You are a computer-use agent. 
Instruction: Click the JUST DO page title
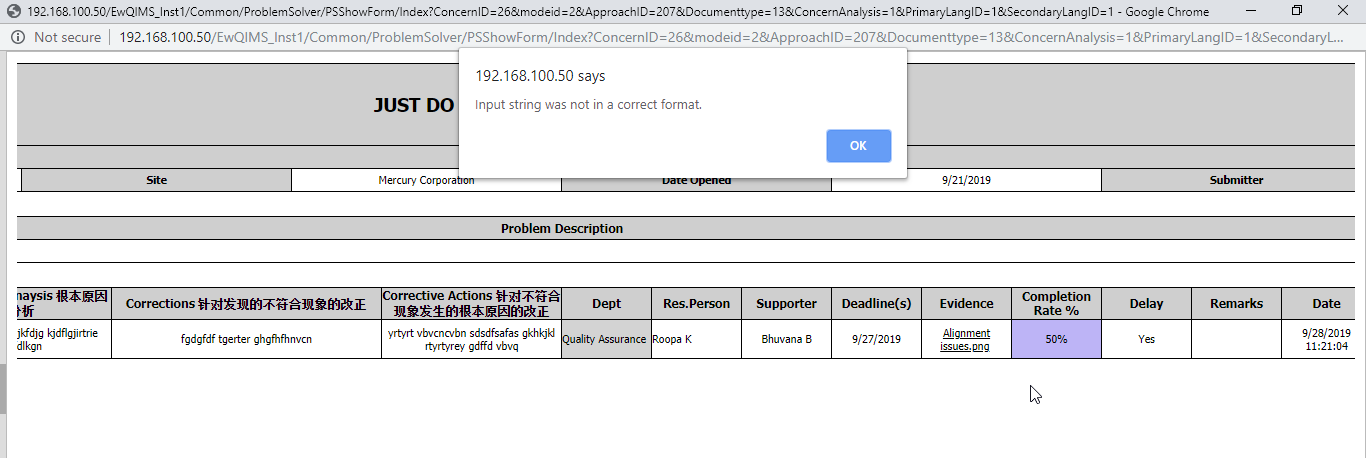click(x=414, y=105)
